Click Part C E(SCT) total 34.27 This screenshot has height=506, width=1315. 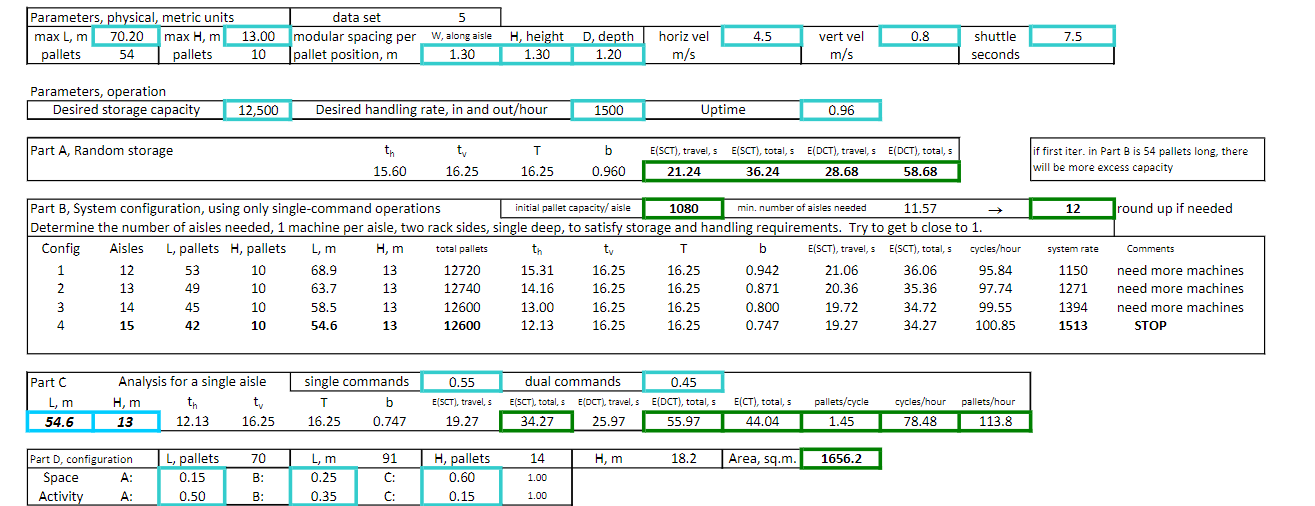535,421
